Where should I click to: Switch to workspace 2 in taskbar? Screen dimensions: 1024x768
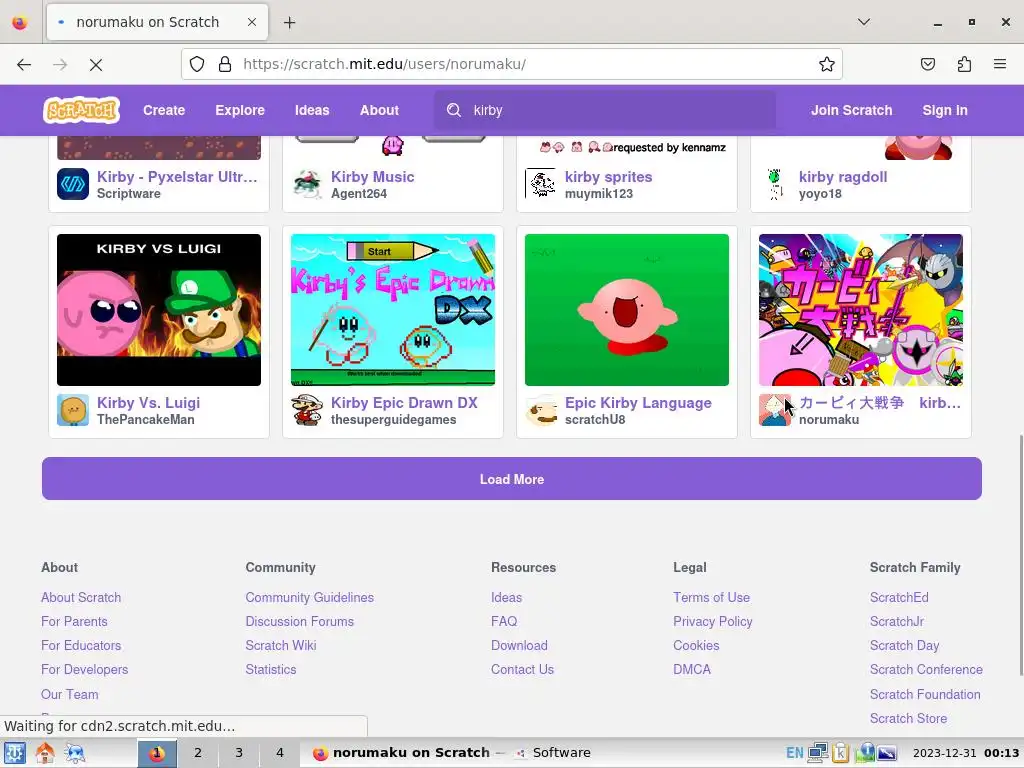click(198, 752)
